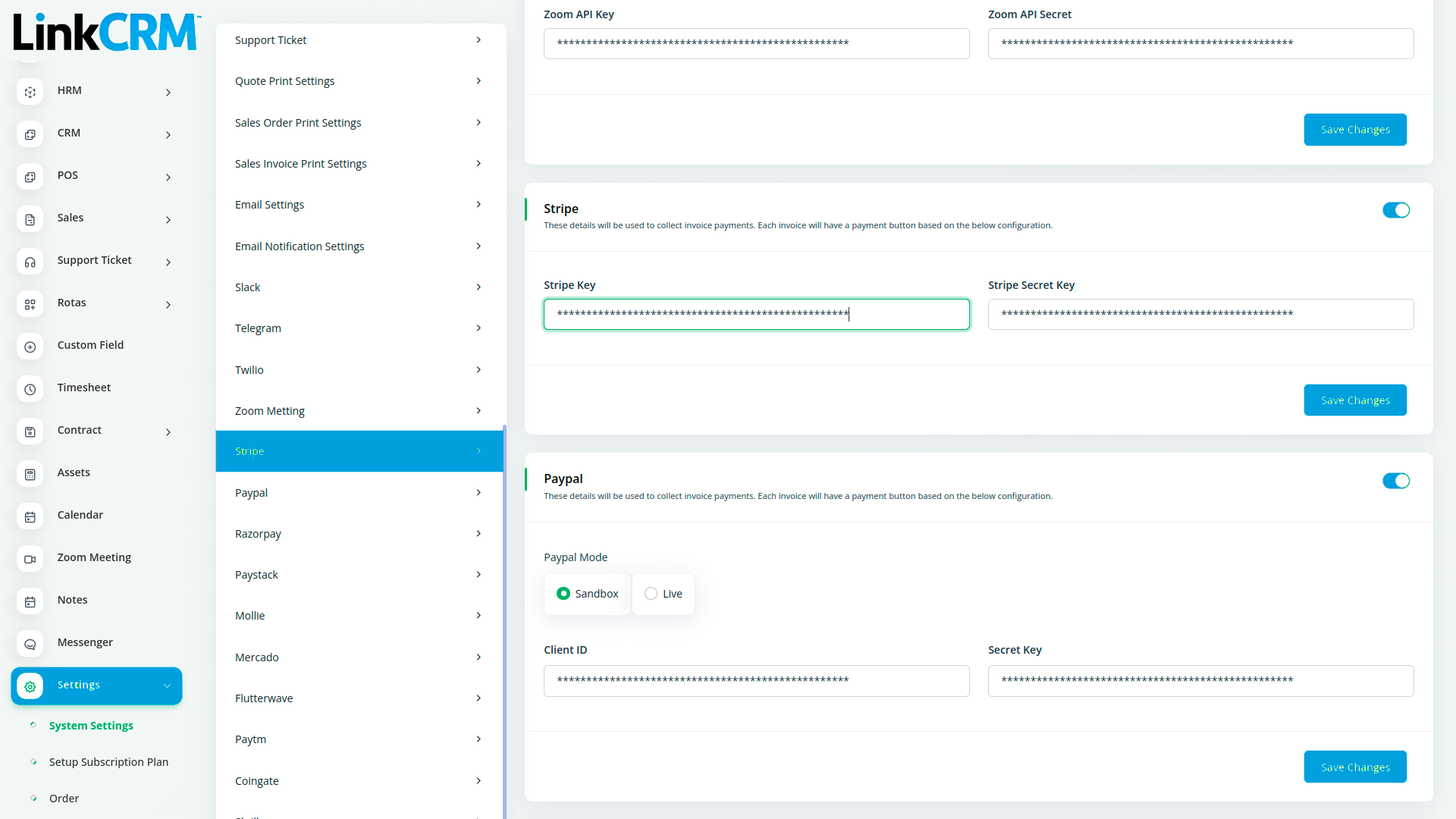Click the settings list vertical scrollbar
The height and width of the screenshot is (819, 1456).
[x=504, y=607]
